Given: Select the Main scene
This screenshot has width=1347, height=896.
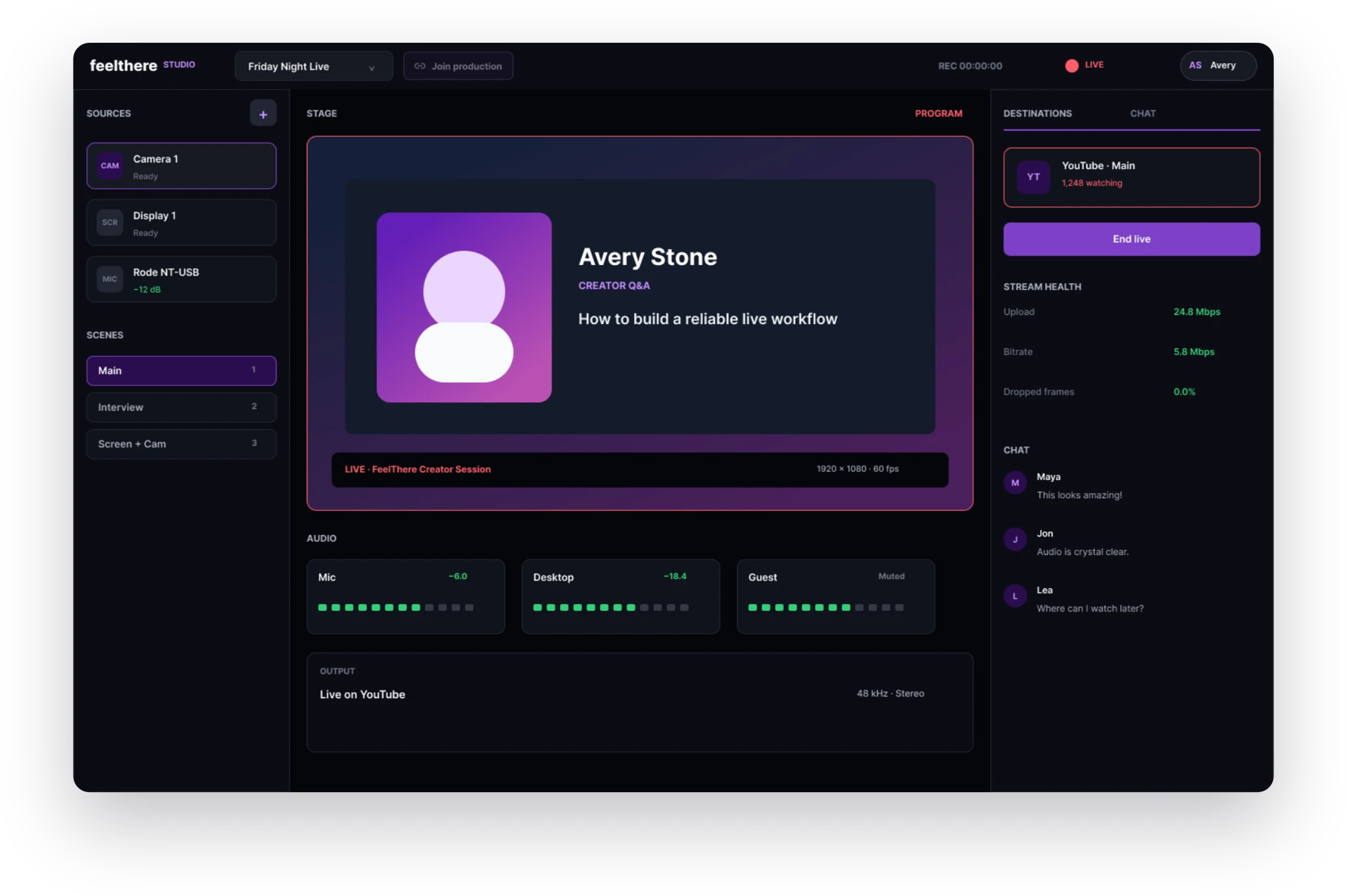Looking at the screenshot, I should (x=182, y=371).
